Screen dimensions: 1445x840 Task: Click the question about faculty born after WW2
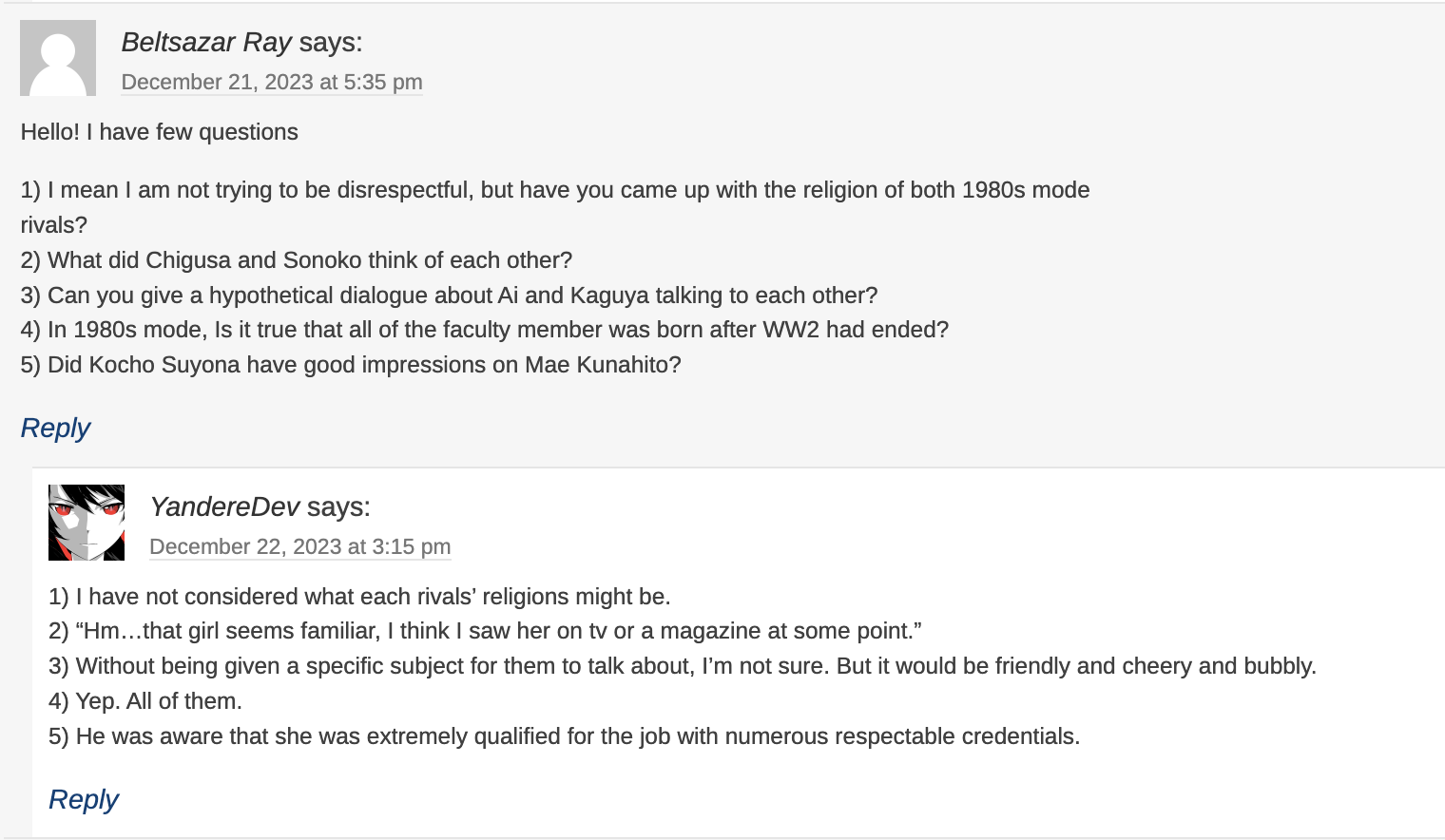coord(485,330)
